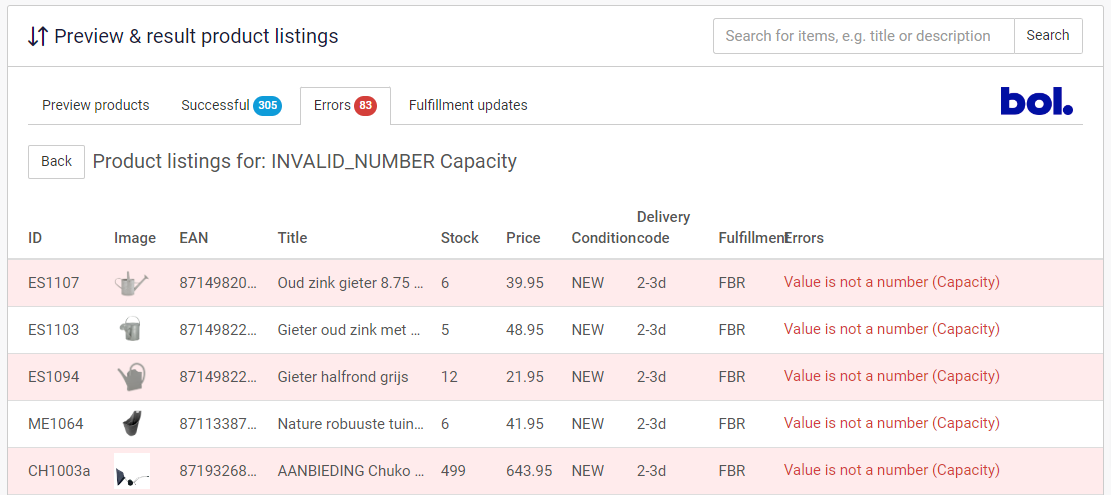
Task: Click the sort arrows icon beside the heading
Action: (38, 37)
